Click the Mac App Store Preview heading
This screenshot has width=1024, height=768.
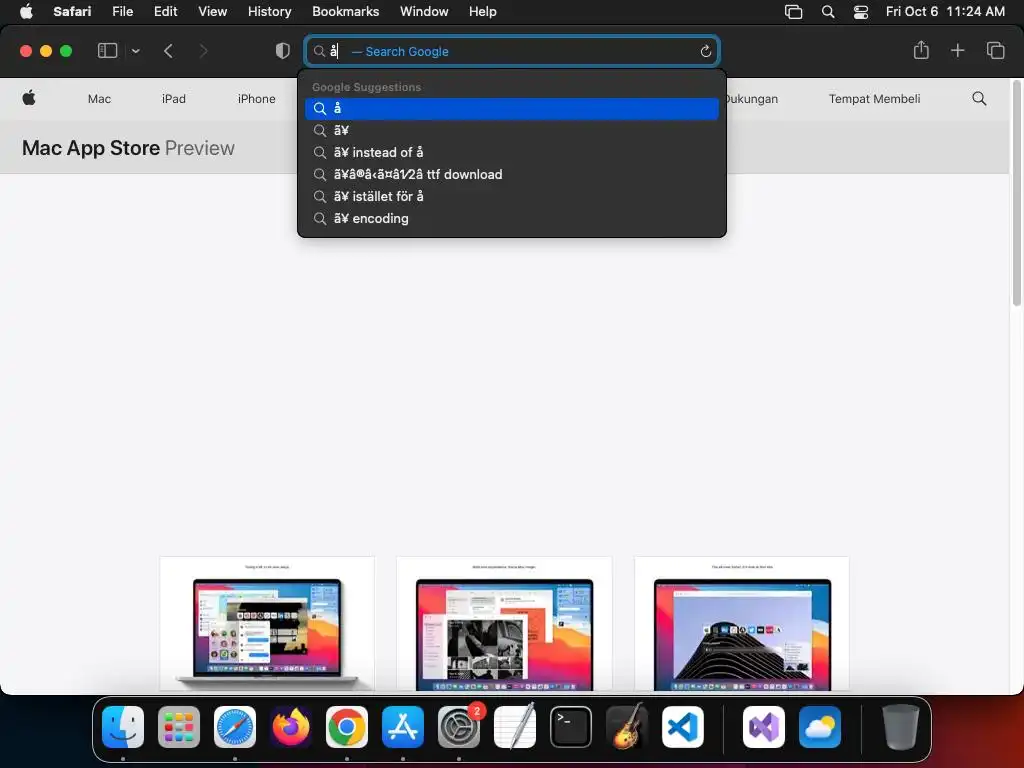click(x=128, y=148)
